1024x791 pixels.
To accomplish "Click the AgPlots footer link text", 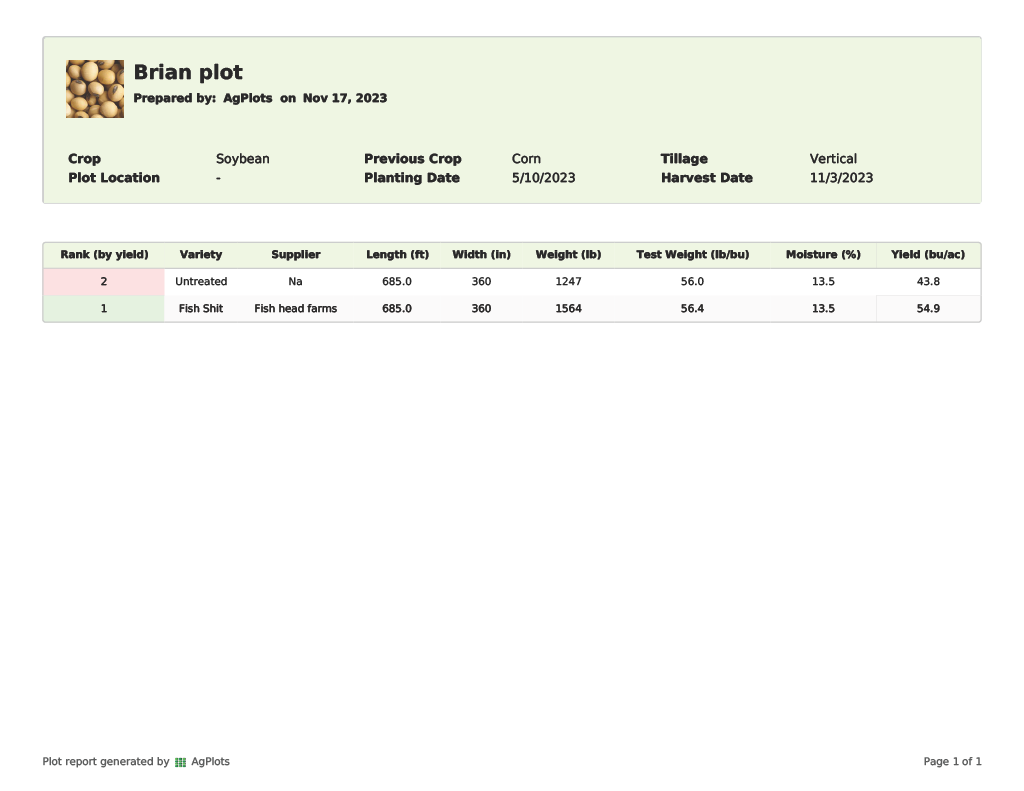I will pyautogui.click(x=210, y=762).
